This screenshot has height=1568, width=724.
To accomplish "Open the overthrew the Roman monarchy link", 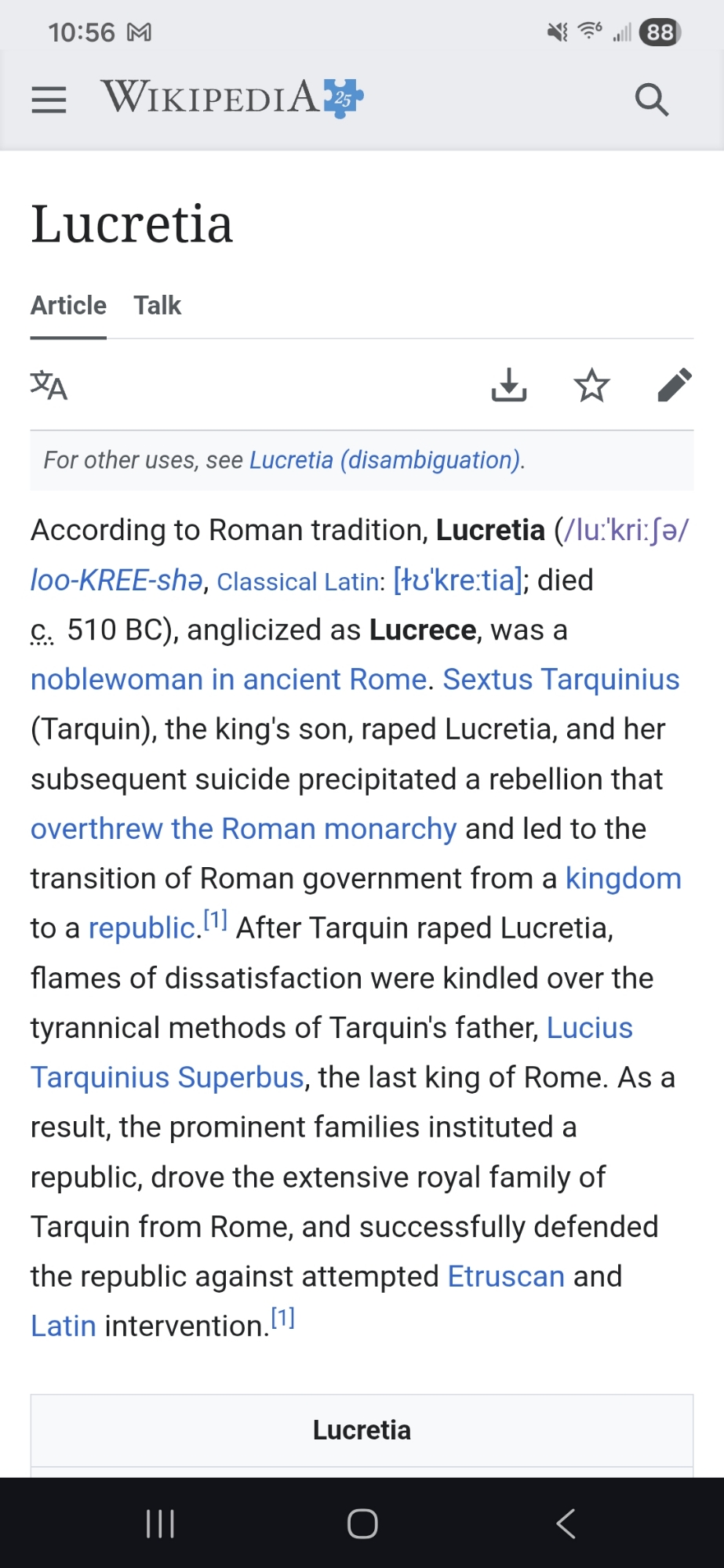I will point(243,829).
